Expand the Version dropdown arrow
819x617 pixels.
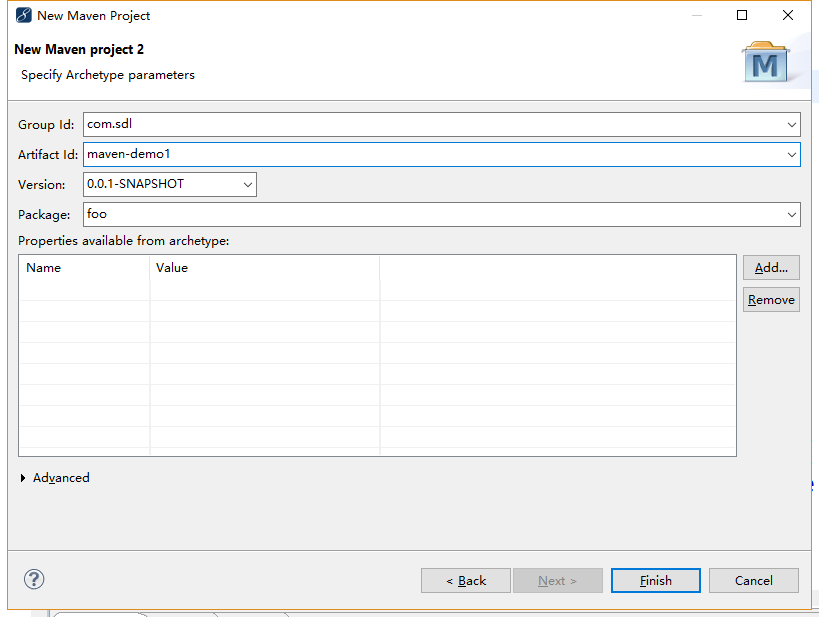(x=248, y=184)
